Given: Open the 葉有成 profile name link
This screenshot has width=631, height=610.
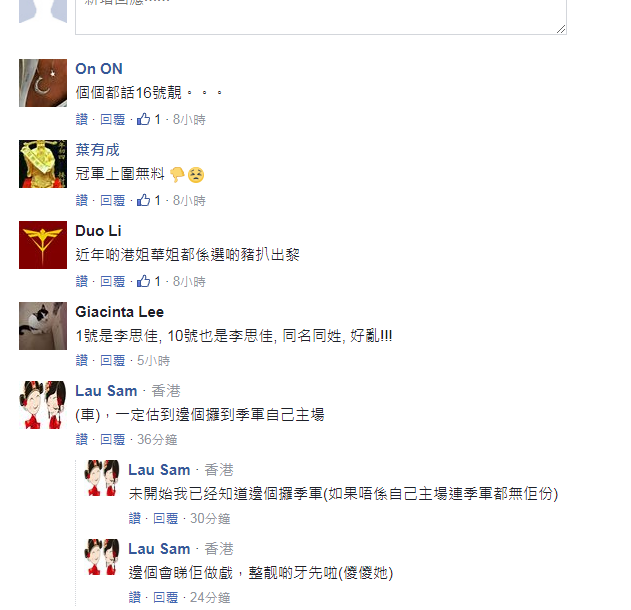Looking at the screenshot, I should point(97,150).
